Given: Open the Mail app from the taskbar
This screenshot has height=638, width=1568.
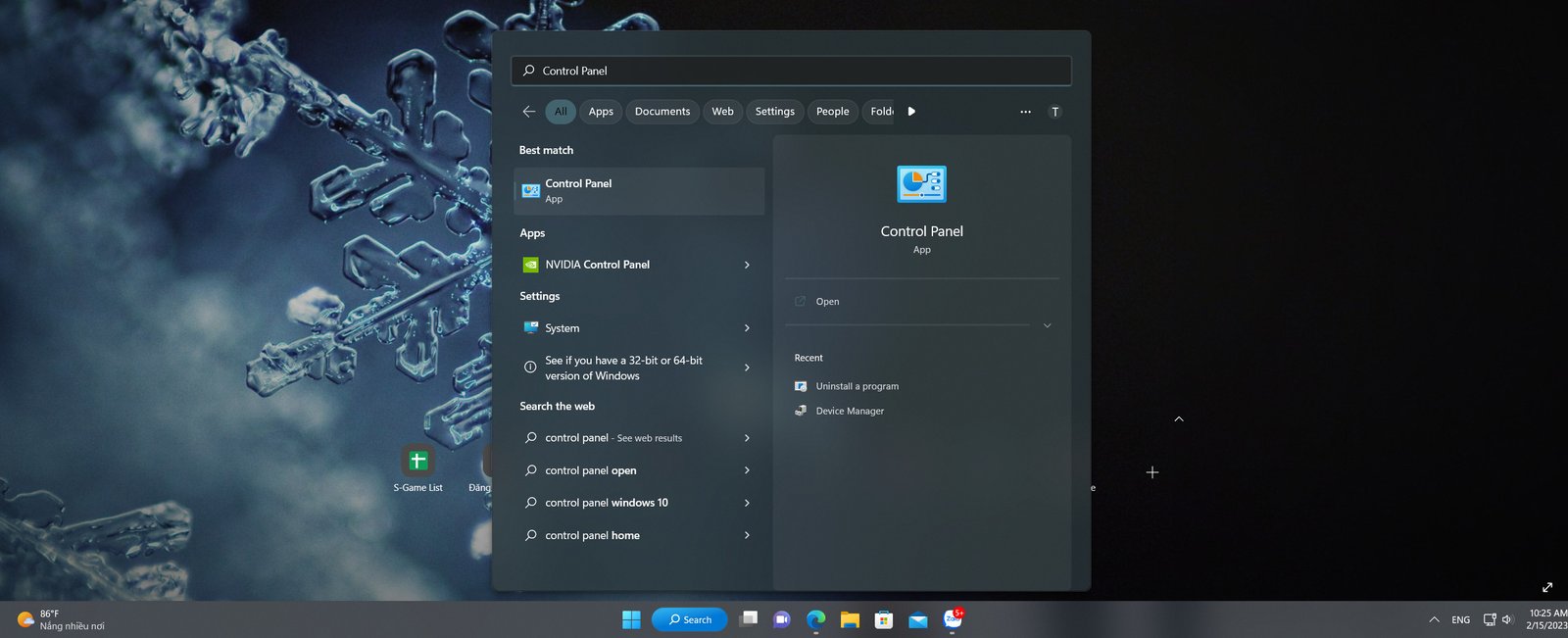Looking at the screenshot, I should click(918, 619).
